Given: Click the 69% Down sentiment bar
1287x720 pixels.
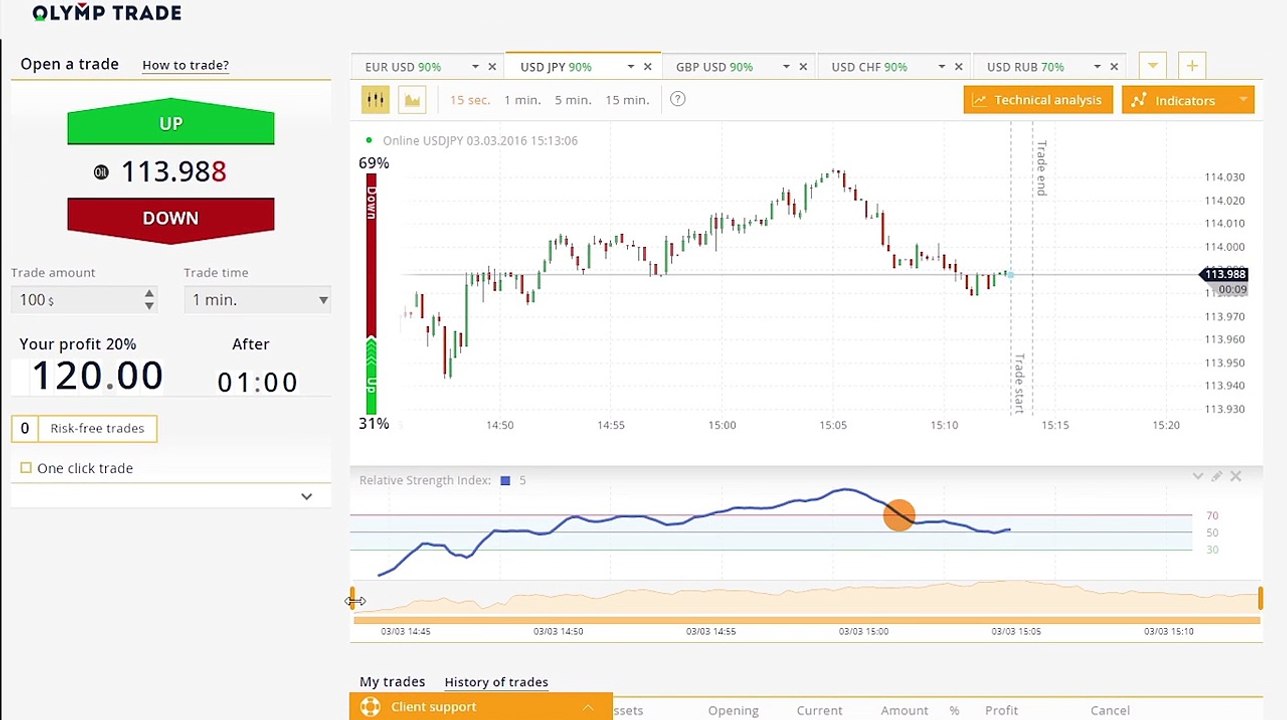Looking at the screenshot, I should point(371,254).
